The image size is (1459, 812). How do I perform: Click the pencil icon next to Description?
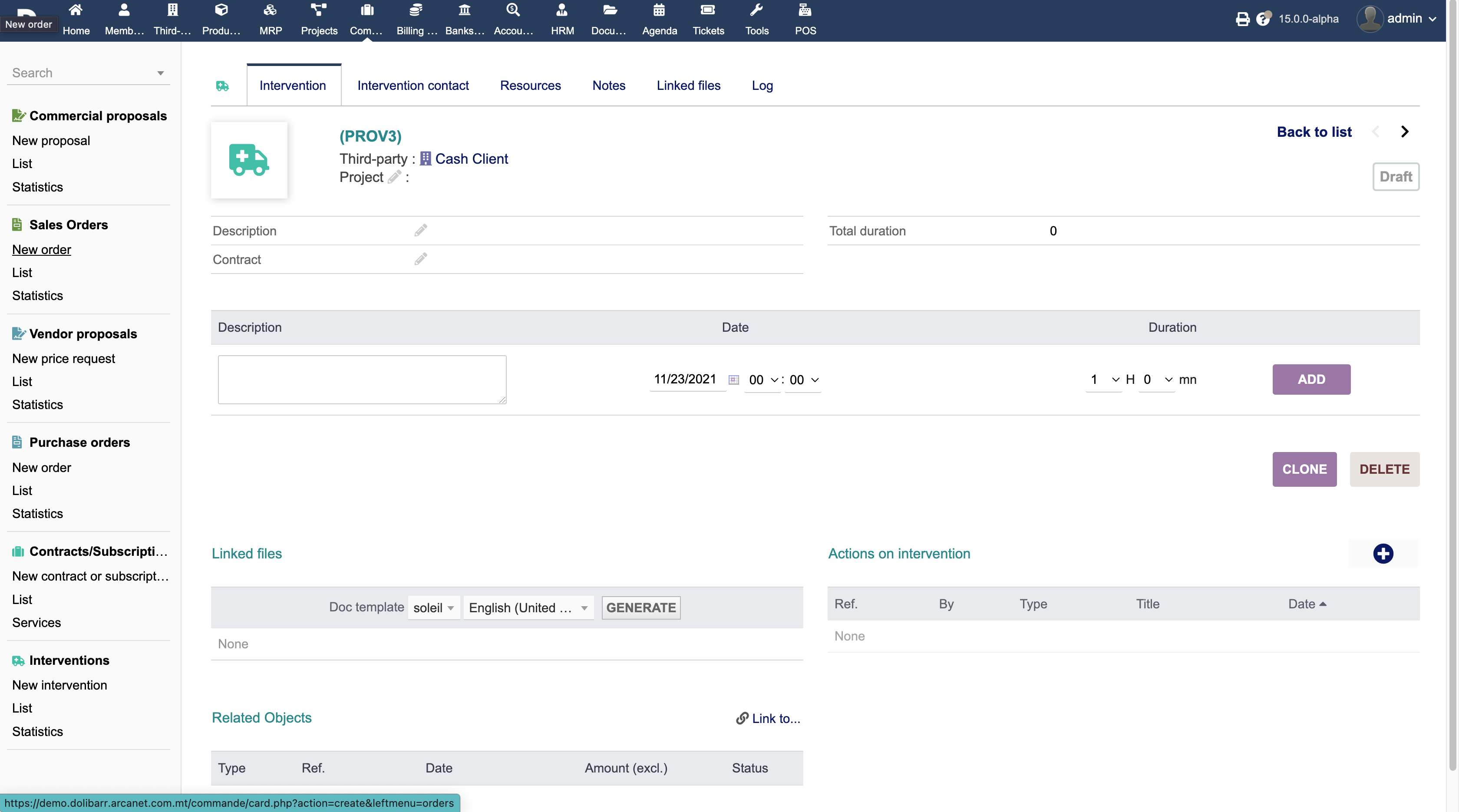420,231
